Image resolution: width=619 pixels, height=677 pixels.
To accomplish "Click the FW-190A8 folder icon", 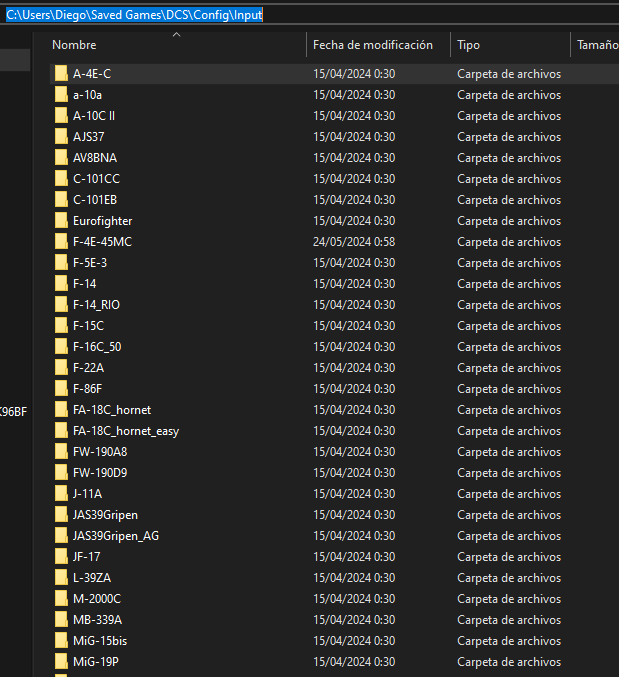I will 61,452.
